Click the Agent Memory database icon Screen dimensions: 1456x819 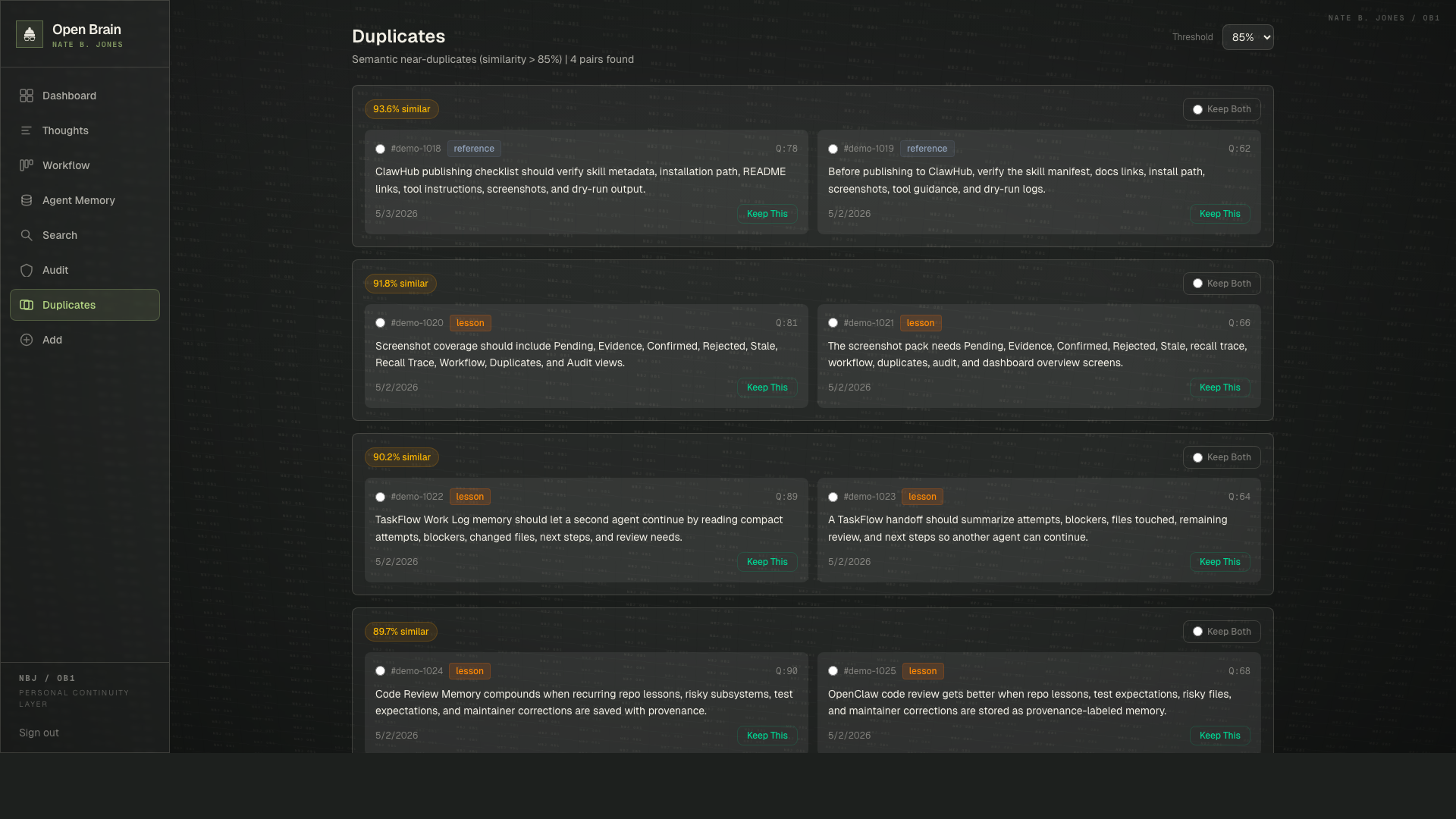tap(27, 200)
